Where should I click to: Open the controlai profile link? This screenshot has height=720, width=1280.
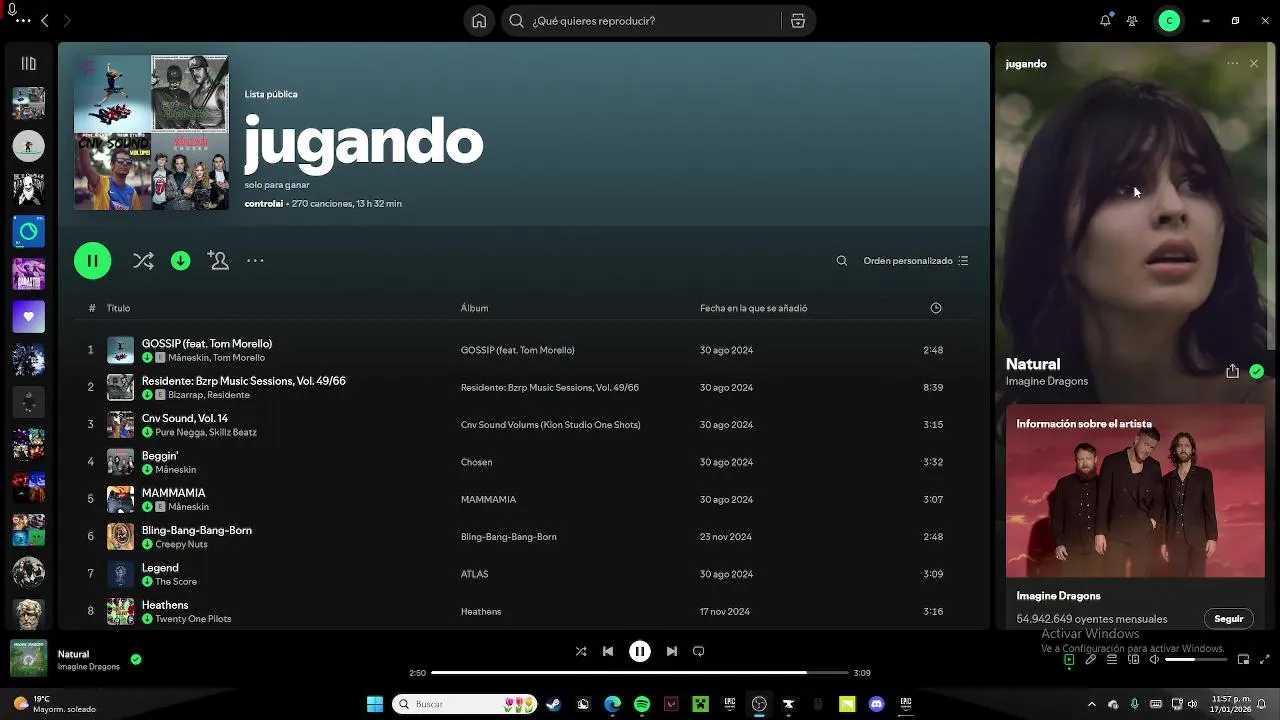[263, 204]
